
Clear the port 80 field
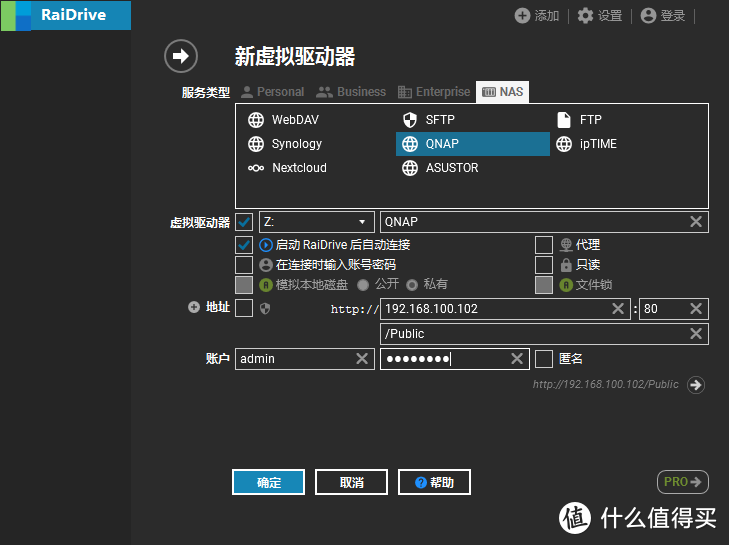pos(696,309)
